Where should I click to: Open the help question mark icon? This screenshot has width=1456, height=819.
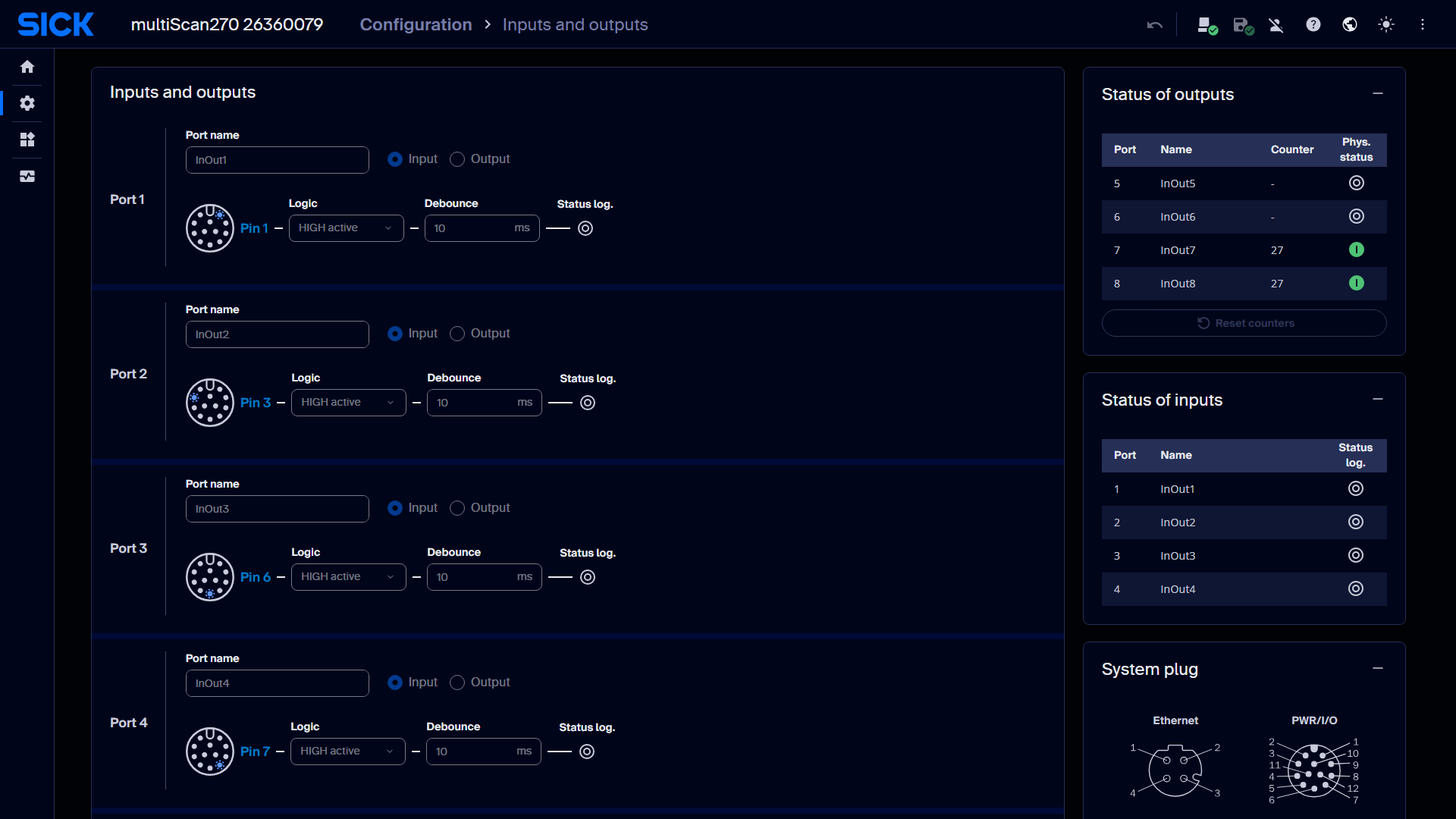[1313, 24]
